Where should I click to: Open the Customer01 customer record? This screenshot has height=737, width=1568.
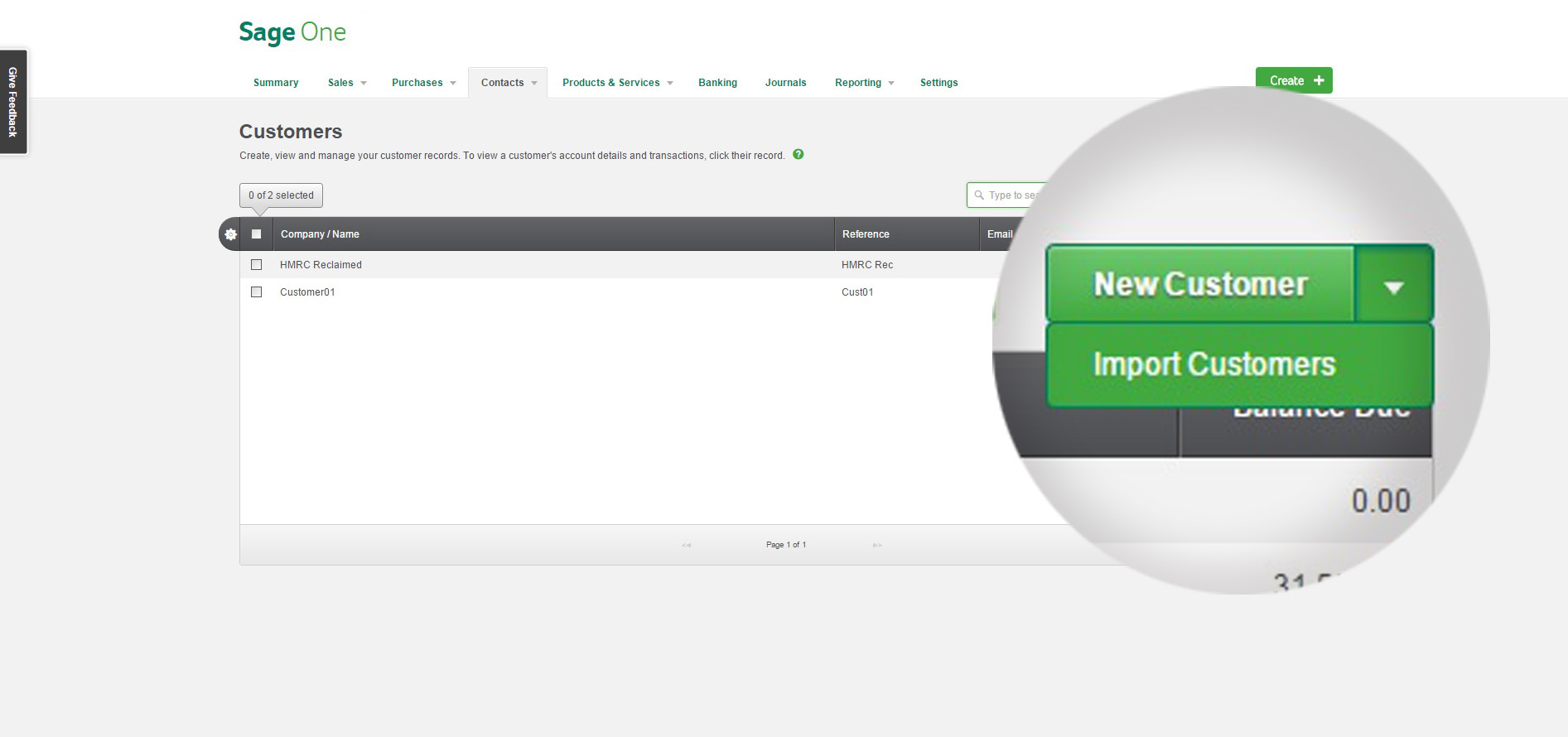(x=307, y=292)
